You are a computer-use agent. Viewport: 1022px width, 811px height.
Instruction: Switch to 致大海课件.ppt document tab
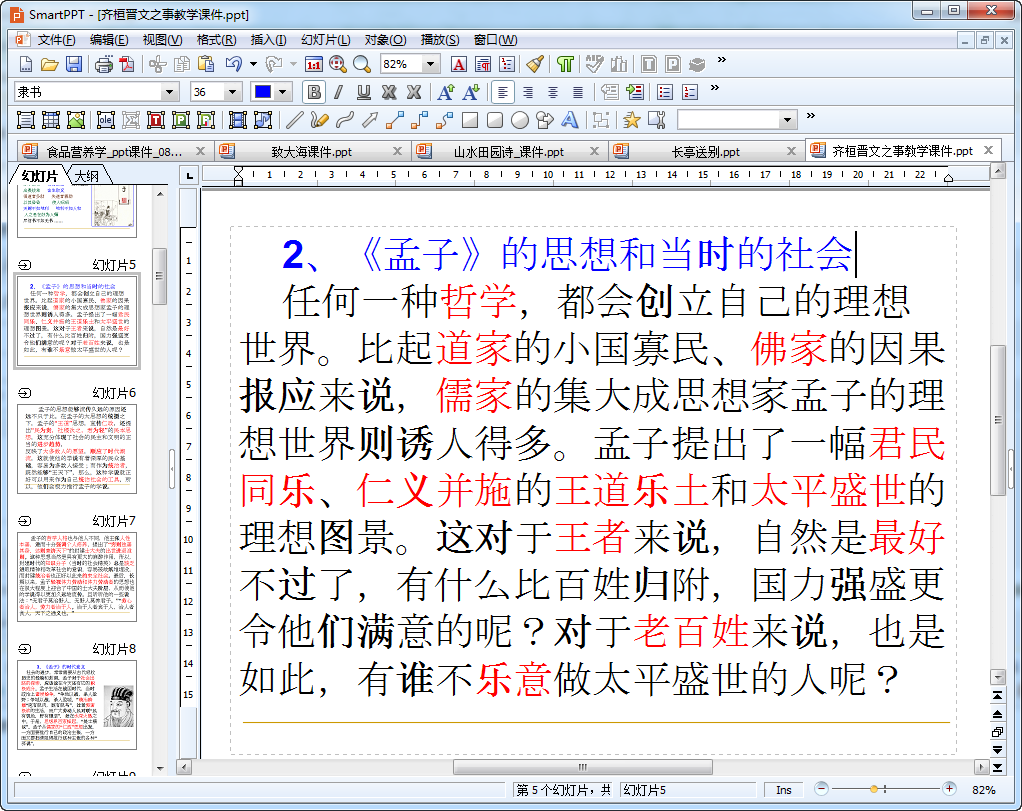click(x=312, y=152)
